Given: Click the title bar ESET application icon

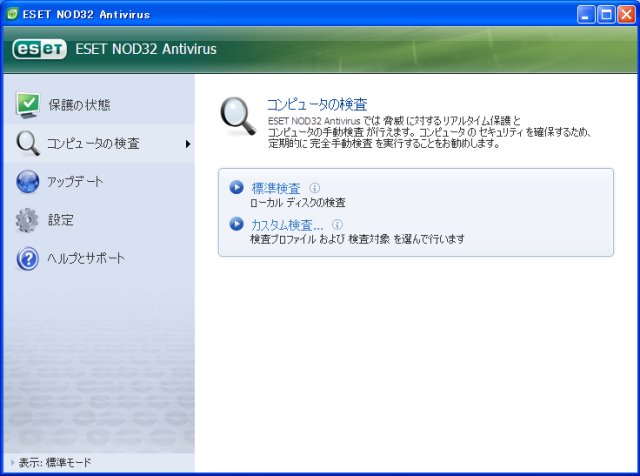Looking at the screenshot, I should coord(13,14).
